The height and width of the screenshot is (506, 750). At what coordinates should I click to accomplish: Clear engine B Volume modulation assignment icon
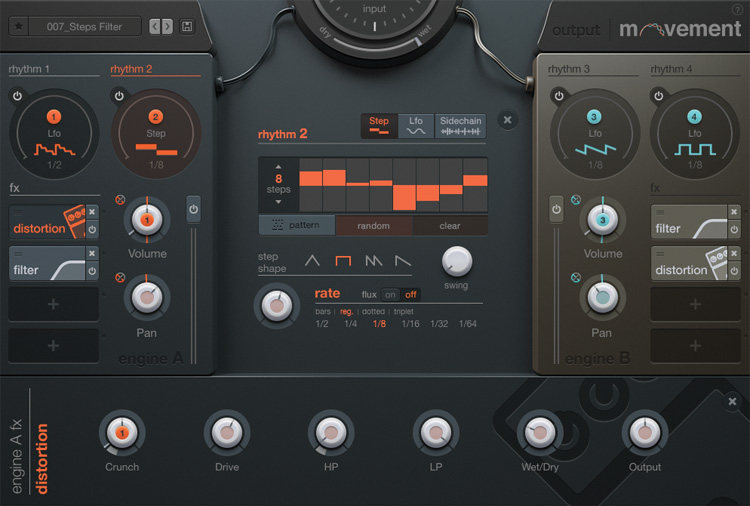point(576,199)
